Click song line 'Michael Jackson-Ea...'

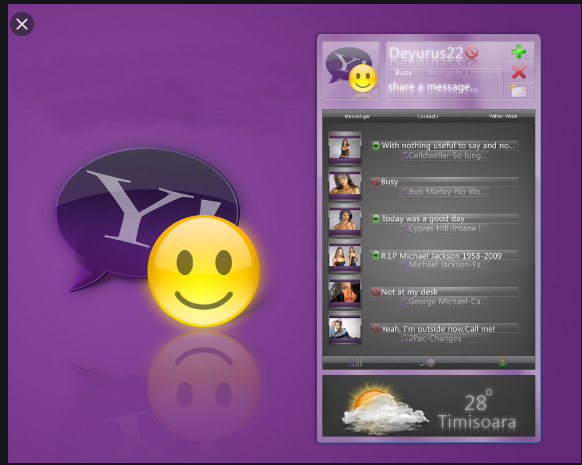[447, 265]
